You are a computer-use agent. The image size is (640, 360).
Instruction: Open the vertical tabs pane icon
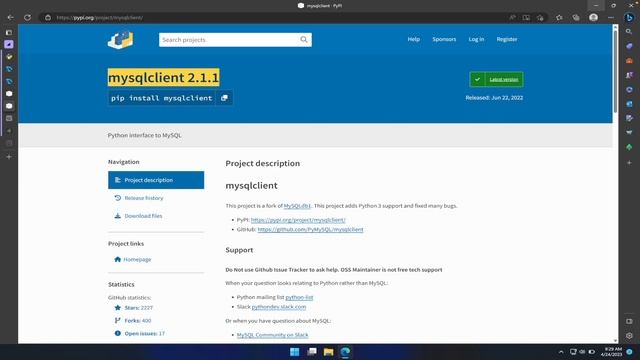pyautogui.click(x=9, y=32)
